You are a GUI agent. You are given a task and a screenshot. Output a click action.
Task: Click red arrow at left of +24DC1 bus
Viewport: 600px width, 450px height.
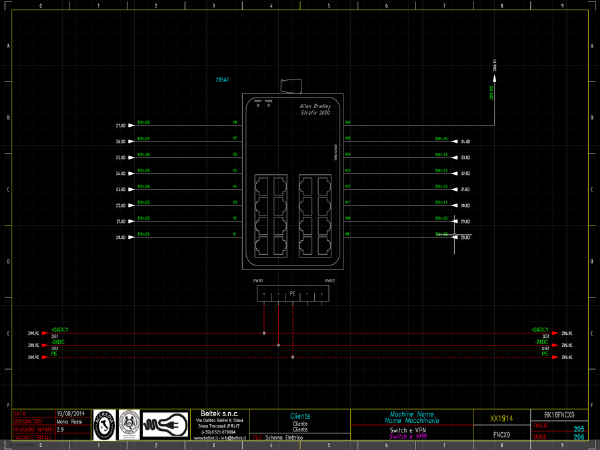tap(45, 333)
